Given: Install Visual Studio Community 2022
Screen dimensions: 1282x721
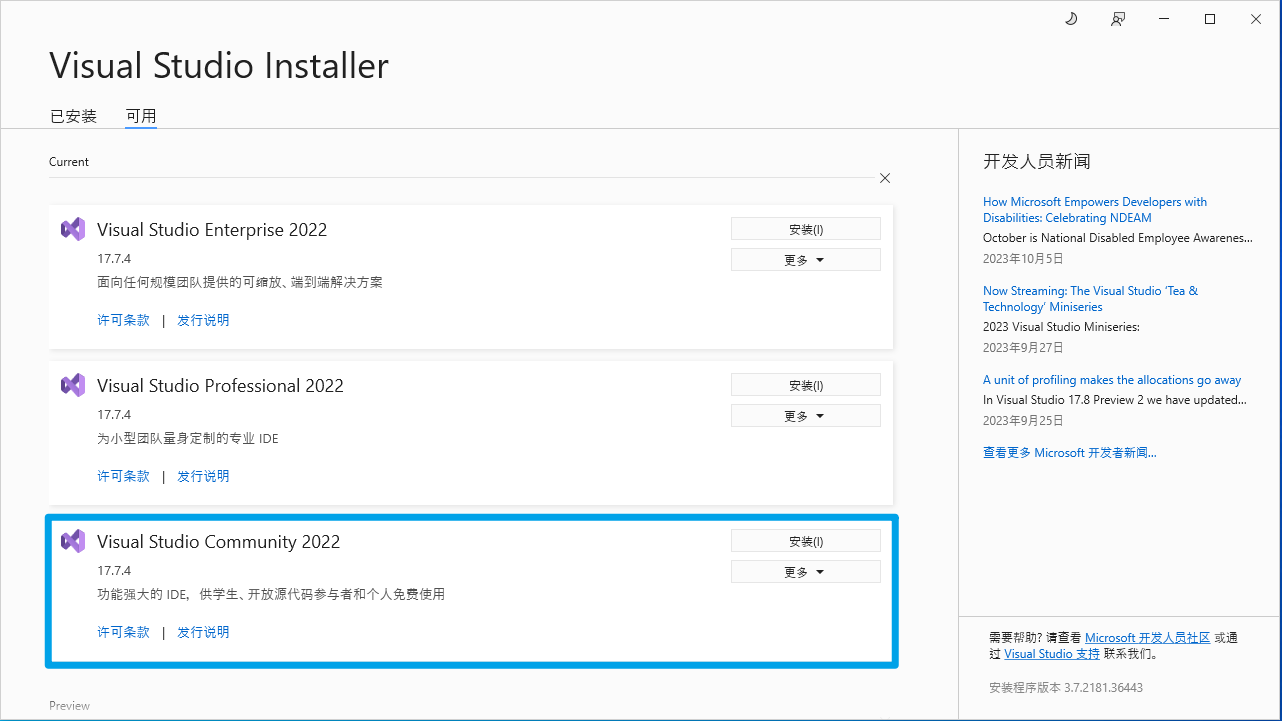Looking at the screenshot, I should click(x=806, y=541).
